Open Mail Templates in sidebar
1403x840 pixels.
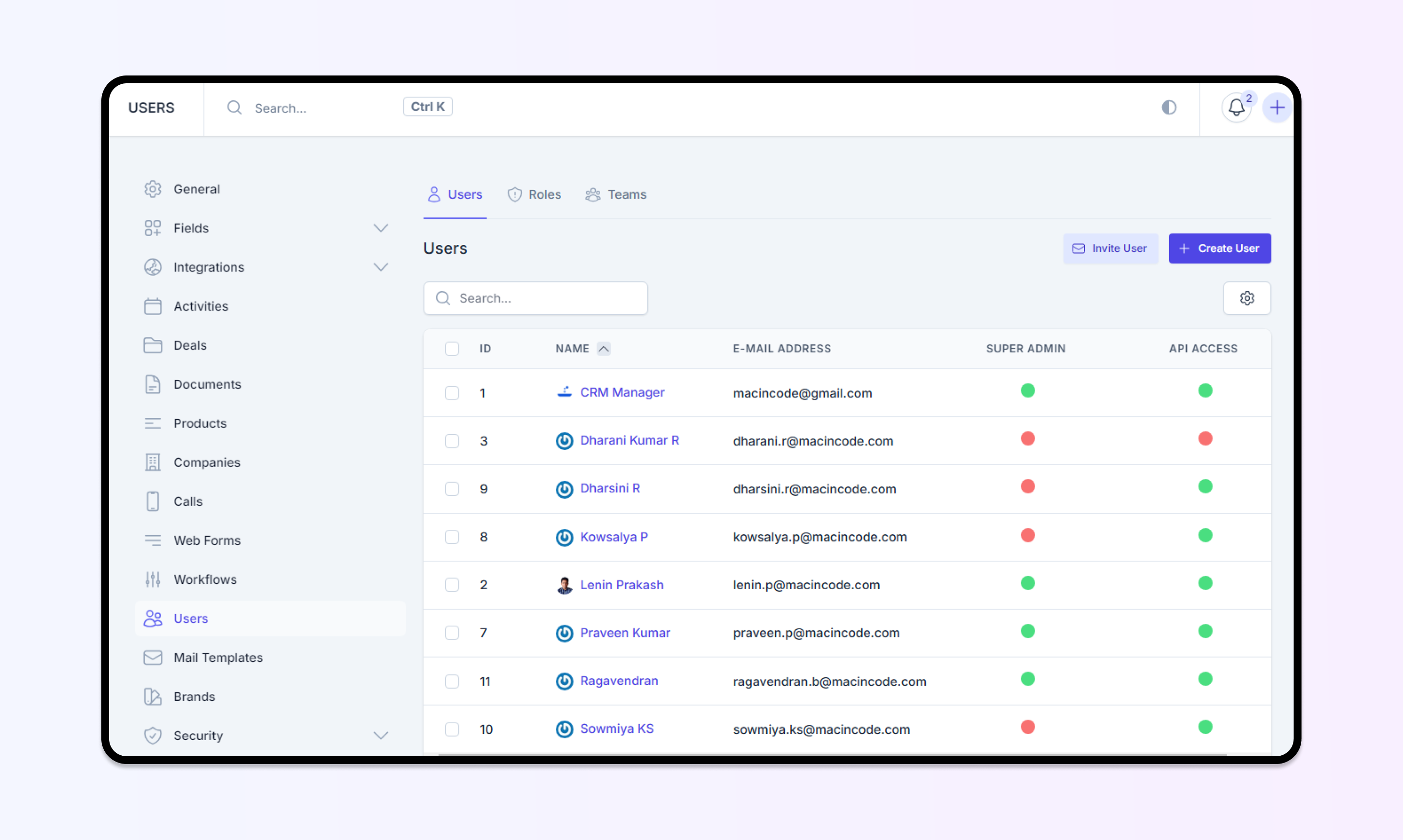pos(217,657)
